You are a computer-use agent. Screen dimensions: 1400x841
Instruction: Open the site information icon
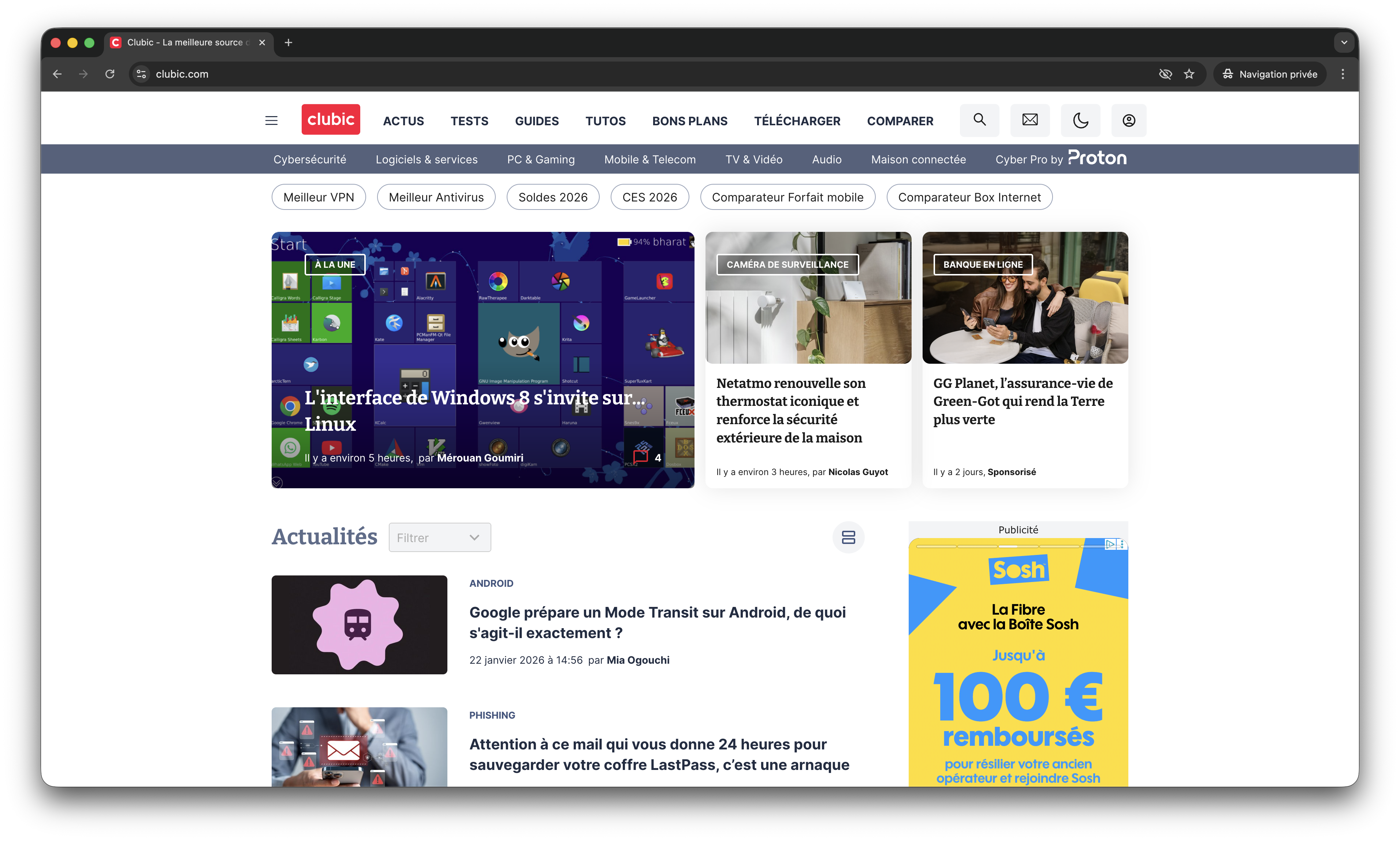point(142,74)
